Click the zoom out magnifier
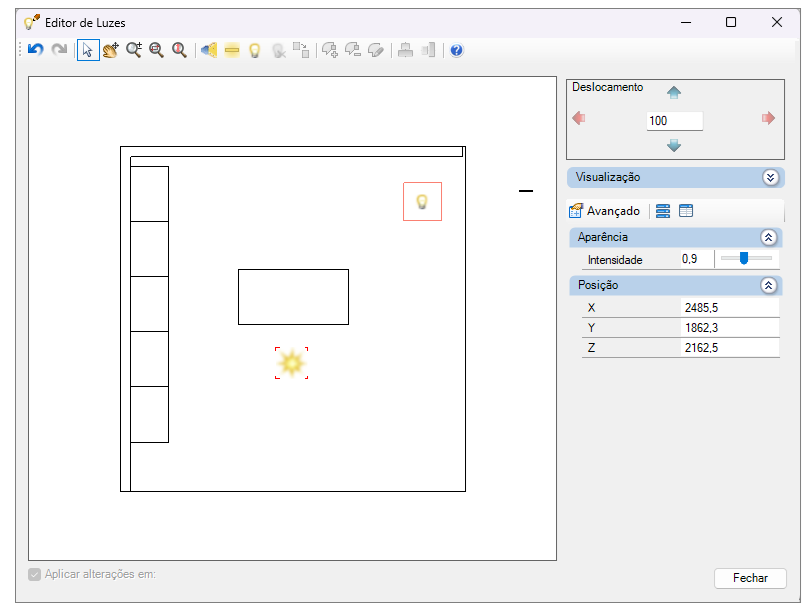Viewport: 811px width, 614px height. 156,50
